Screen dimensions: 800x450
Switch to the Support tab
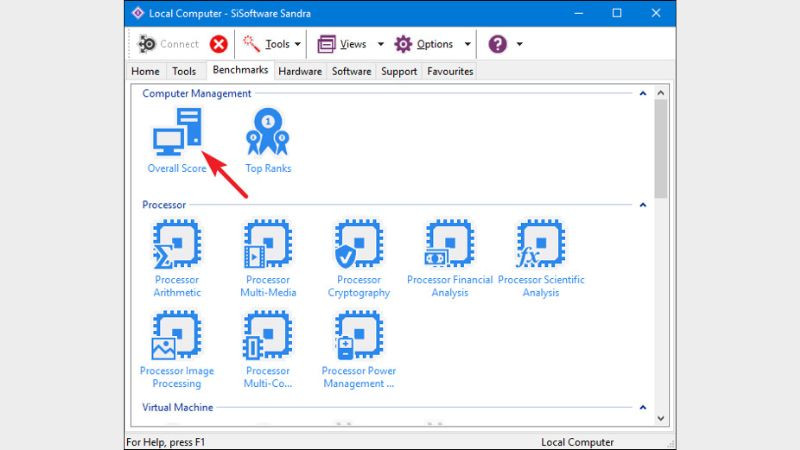(399, 71)
